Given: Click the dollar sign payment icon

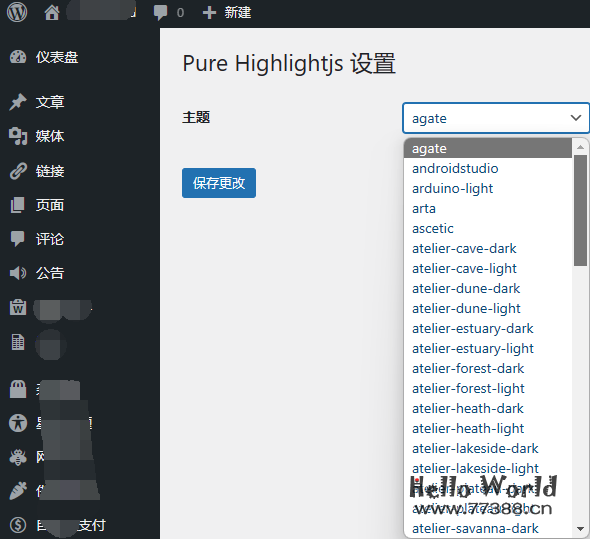Looking at the screenshot, I should (x=18, y=525).
